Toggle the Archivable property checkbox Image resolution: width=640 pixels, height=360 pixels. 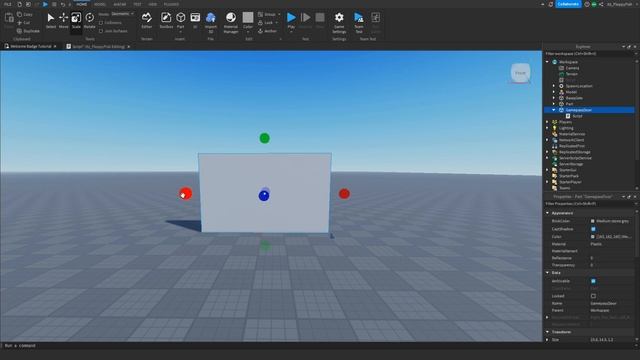point(593,281)
